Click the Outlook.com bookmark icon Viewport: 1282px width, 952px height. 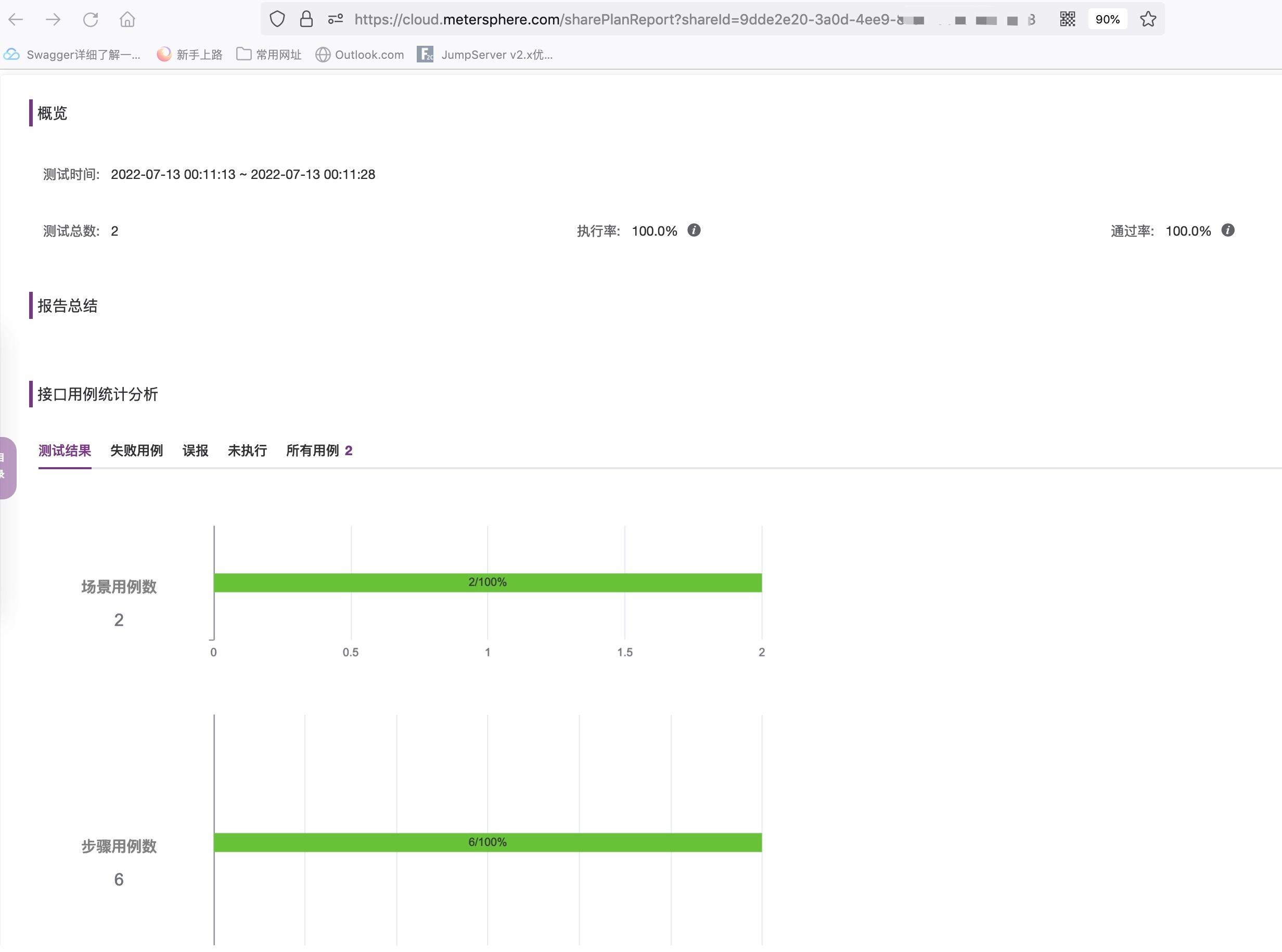click(324, 55)
